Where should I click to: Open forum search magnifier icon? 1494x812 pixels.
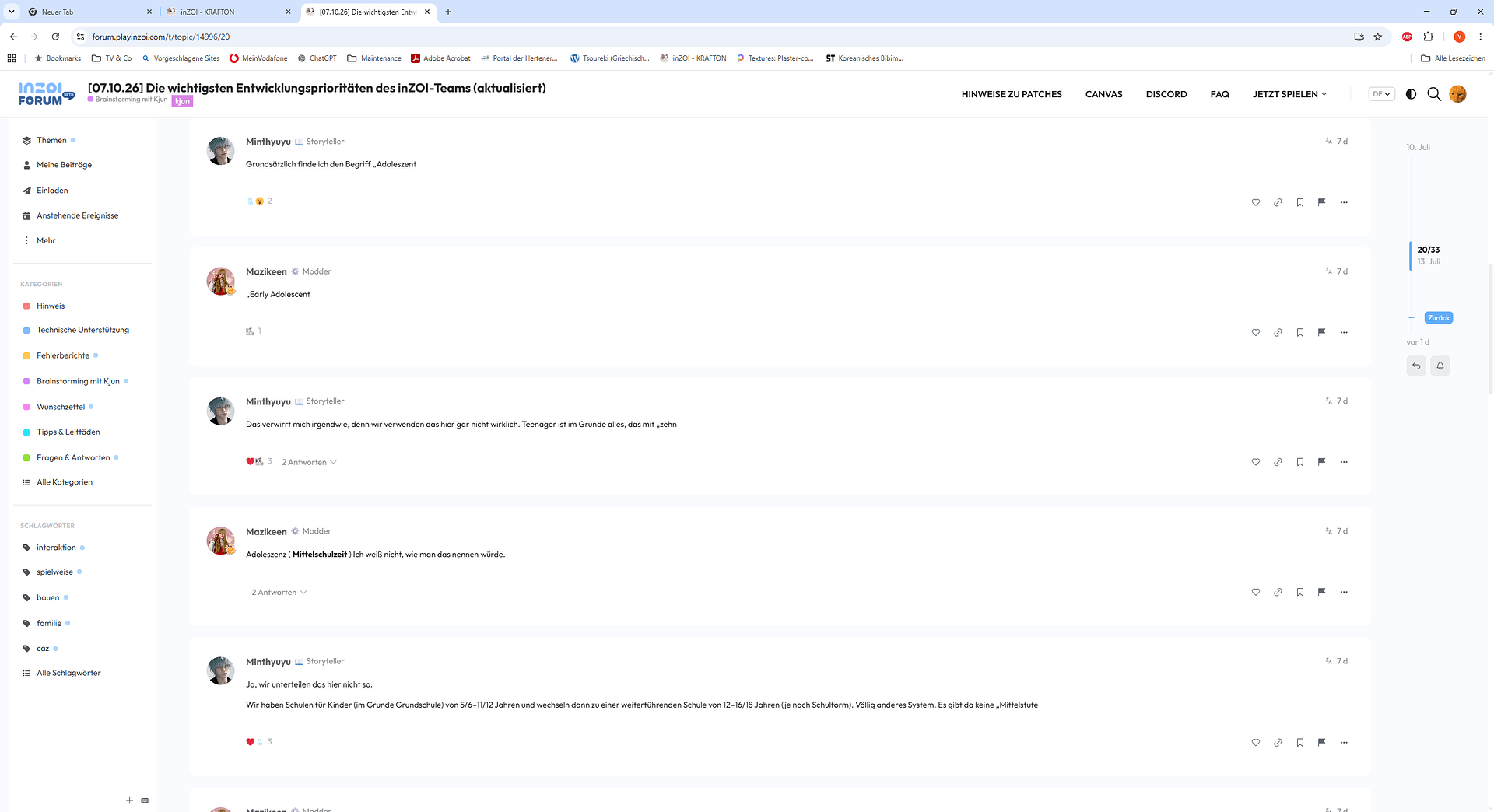(1434, 94)
